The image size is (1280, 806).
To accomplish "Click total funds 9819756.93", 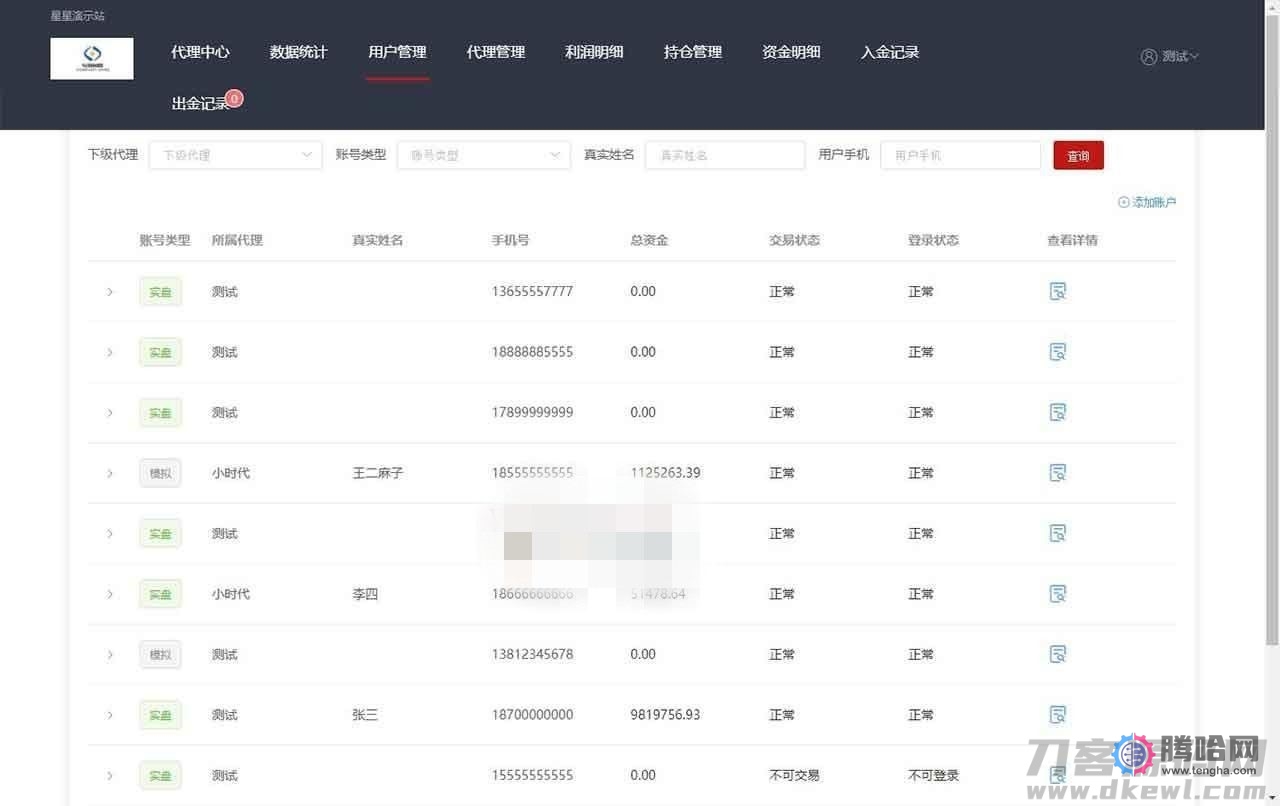I will click(665, 715).
